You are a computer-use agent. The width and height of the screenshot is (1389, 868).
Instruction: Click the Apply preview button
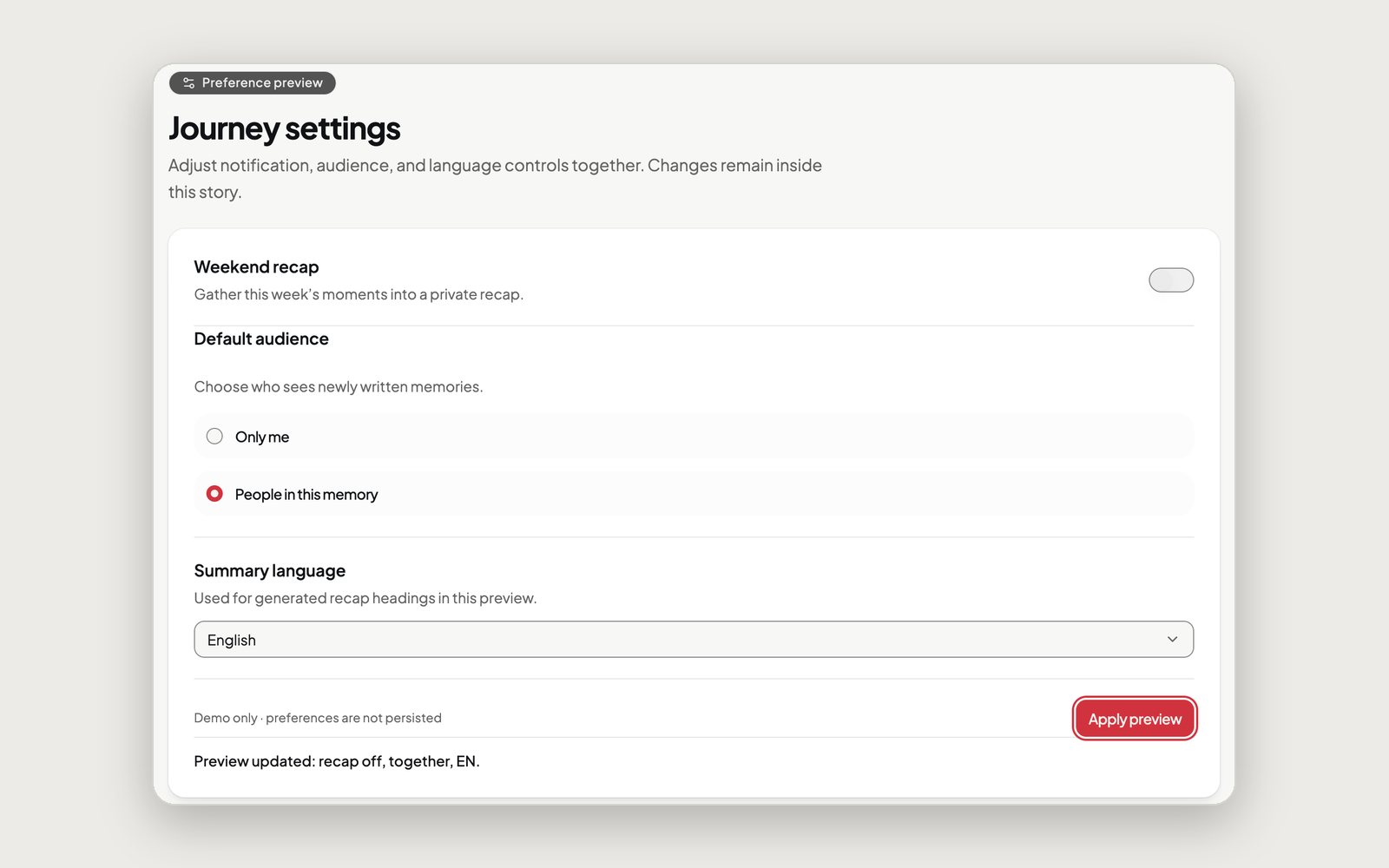tap(1135, 719)
